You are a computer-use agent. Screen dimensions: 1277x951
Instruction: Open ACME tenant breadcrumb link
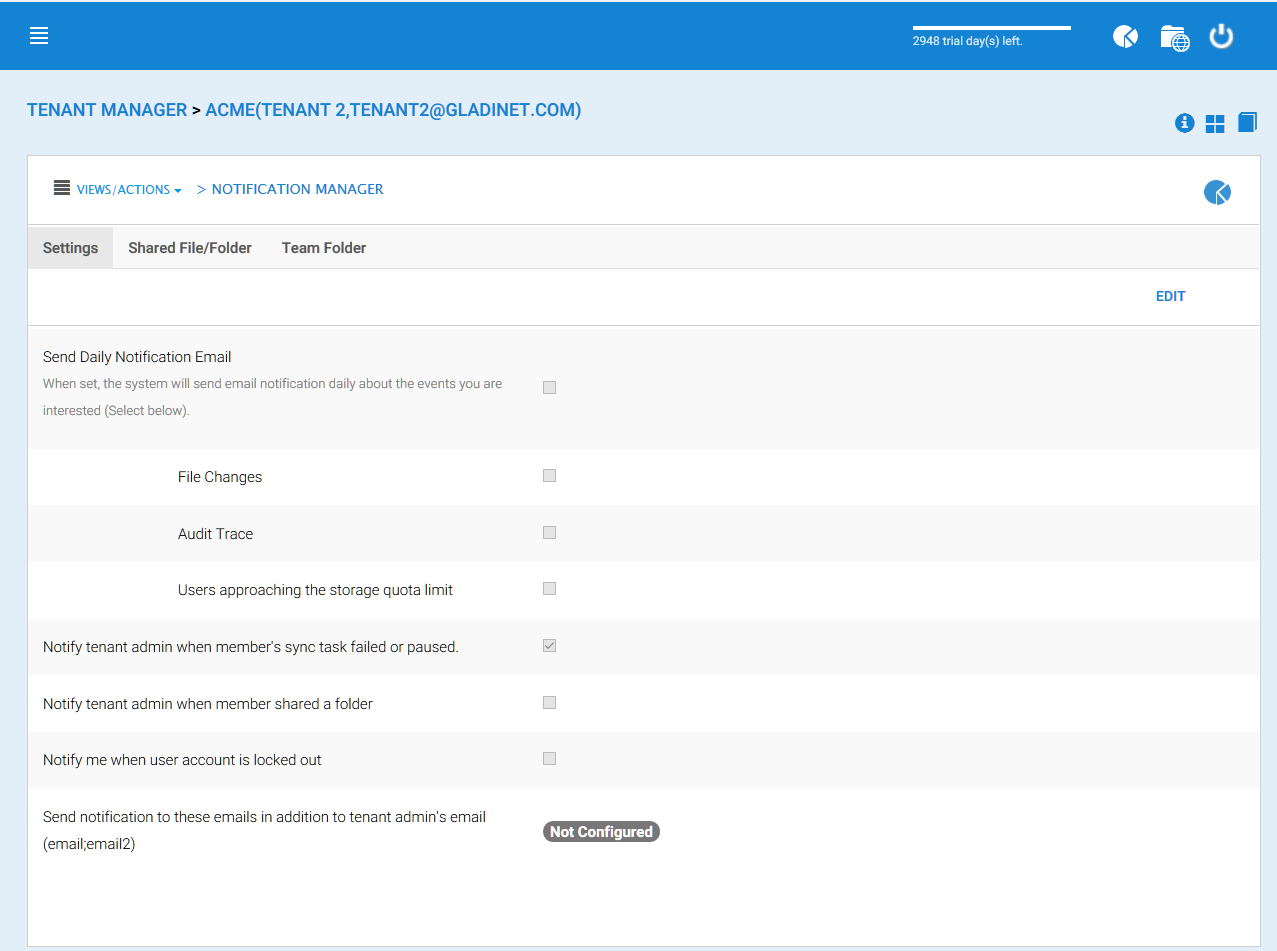click(393, 110)
